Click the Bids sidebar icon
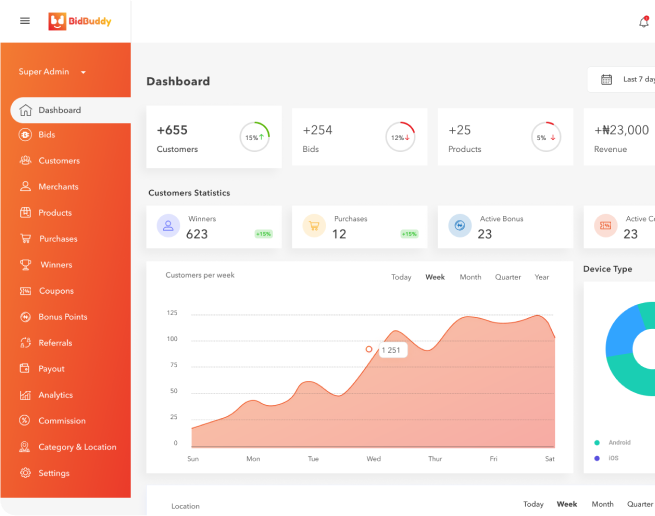The height and width of the screenshot is (516, 655). (25, 135)
